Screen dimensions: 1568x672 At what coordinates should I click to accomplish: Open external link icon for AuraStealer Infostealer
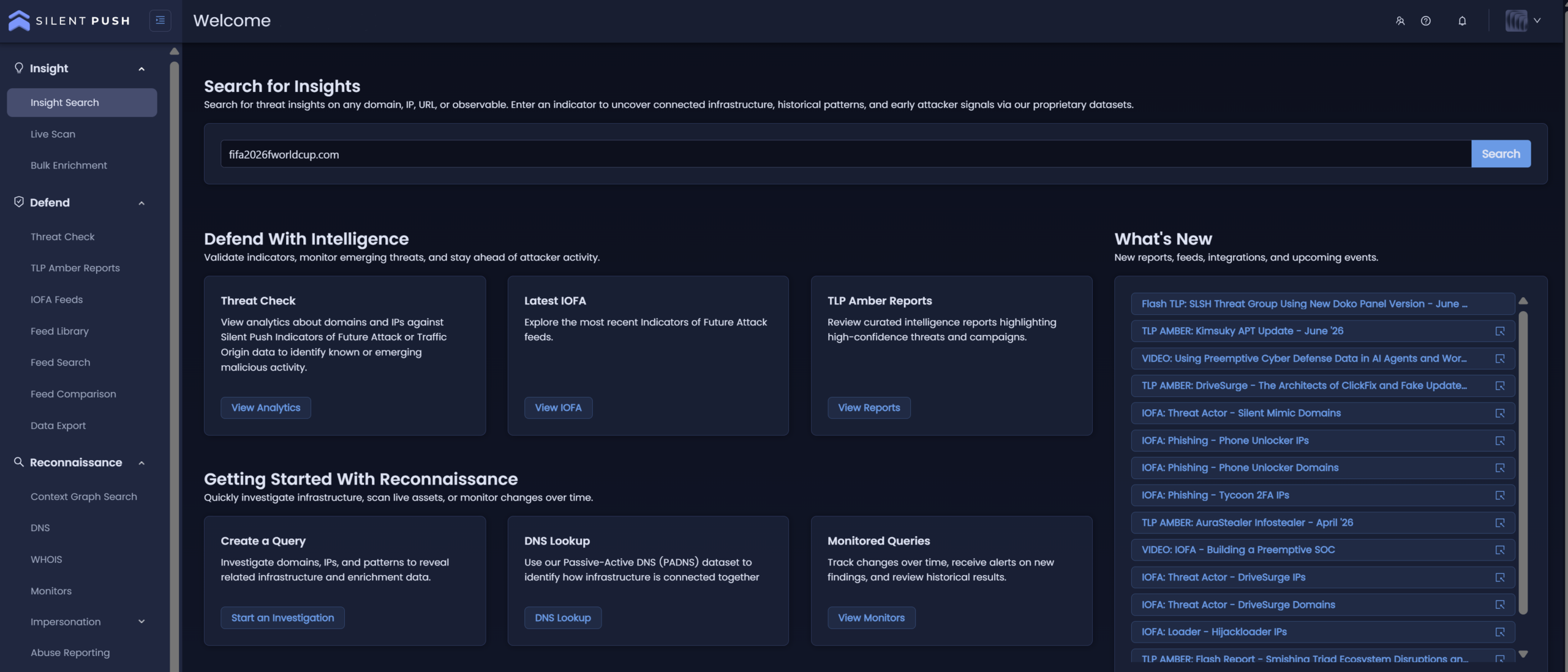(x=1500, y=523)
